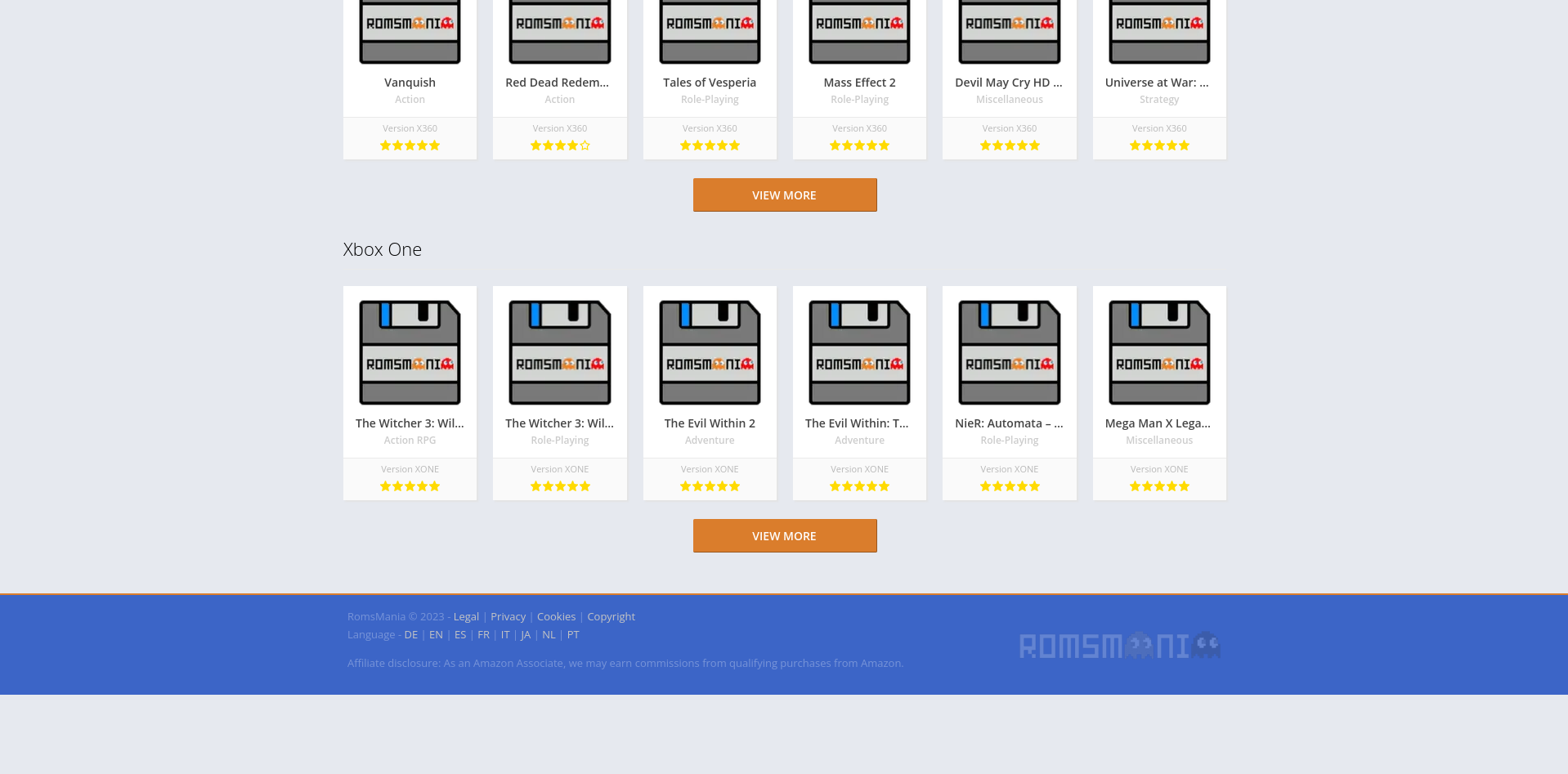
Task: Open the Privacy policy link
Action: click(x=508, y=616)
